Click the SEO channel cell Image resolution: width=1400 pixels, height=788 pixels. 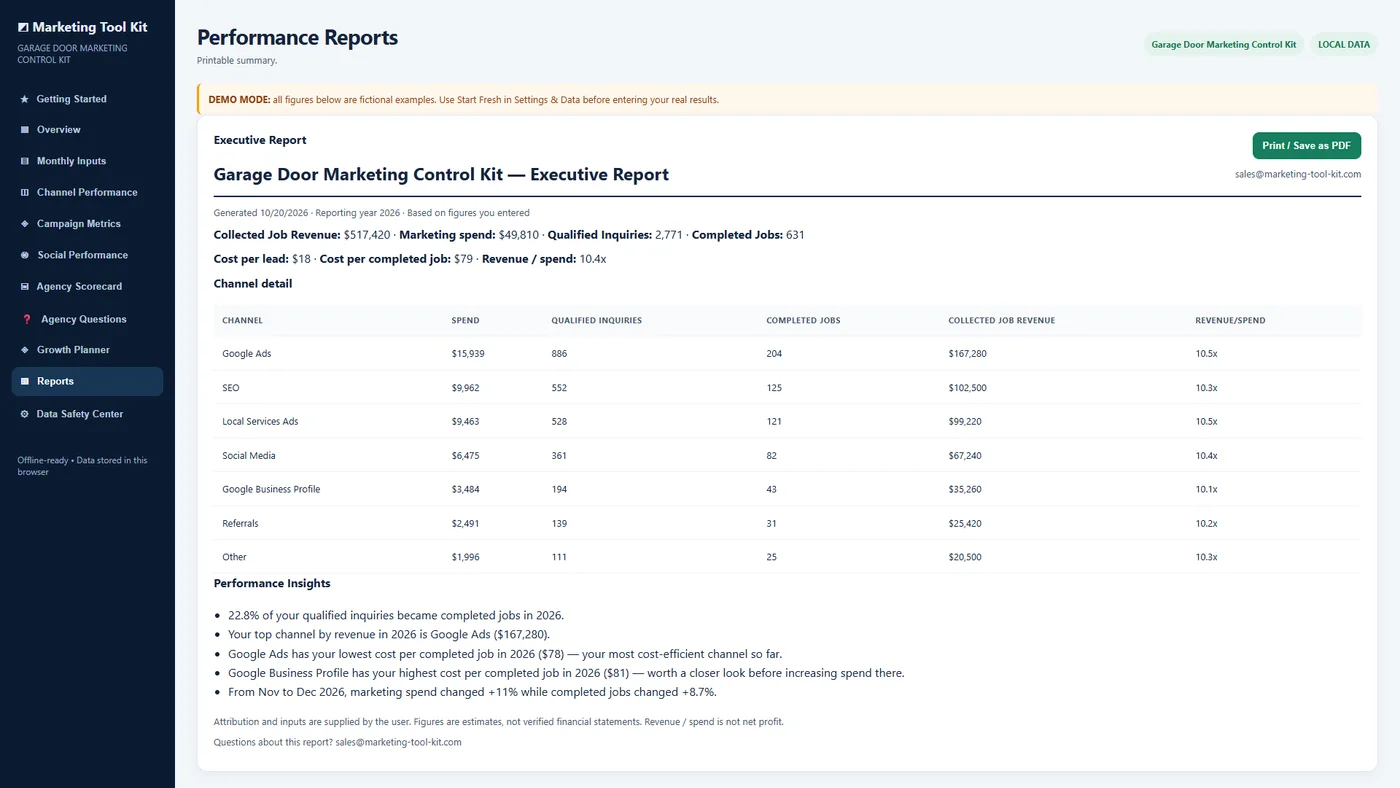click(231, 388)
